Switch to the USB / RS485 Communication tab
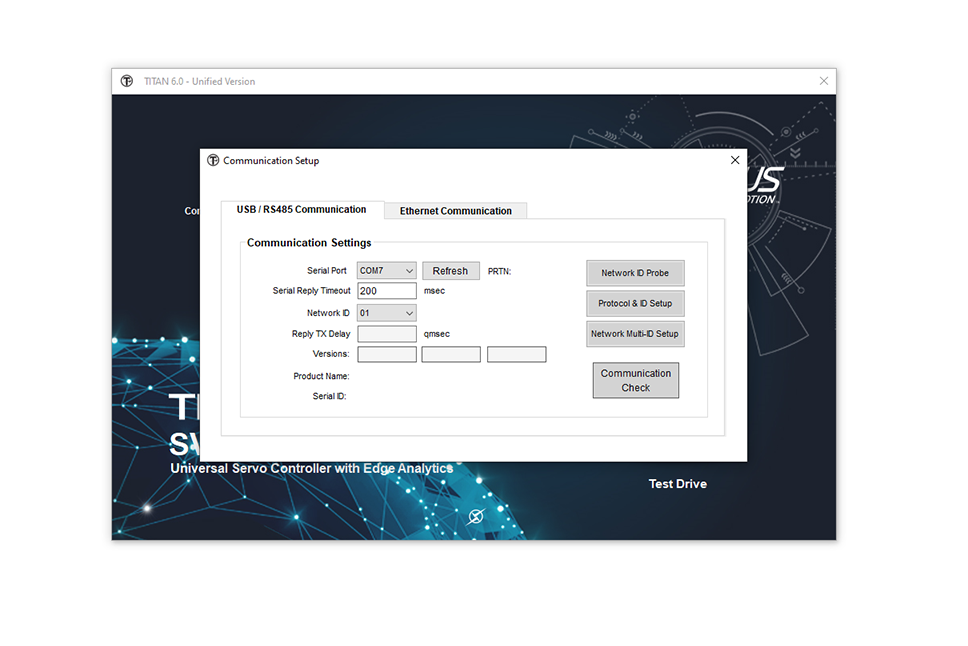 [x=301, y=210]
